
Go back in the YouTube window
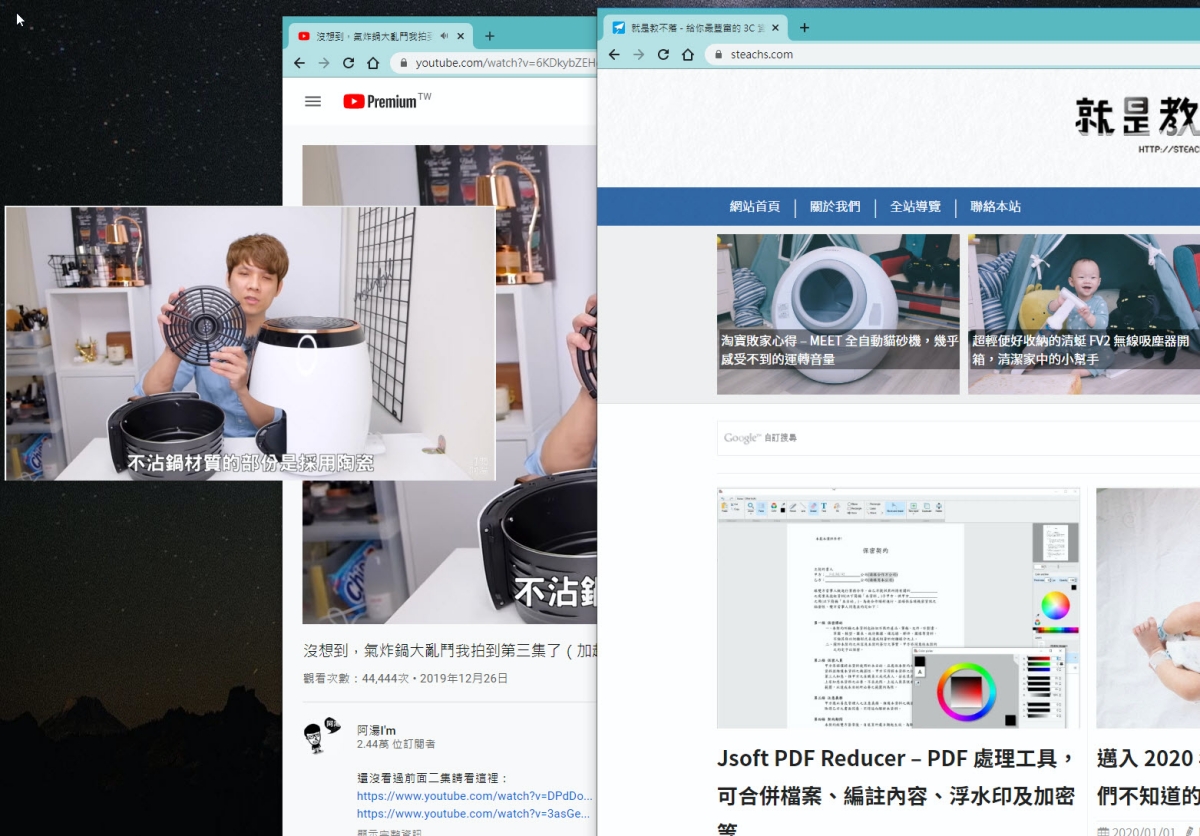tap(299, 63)
